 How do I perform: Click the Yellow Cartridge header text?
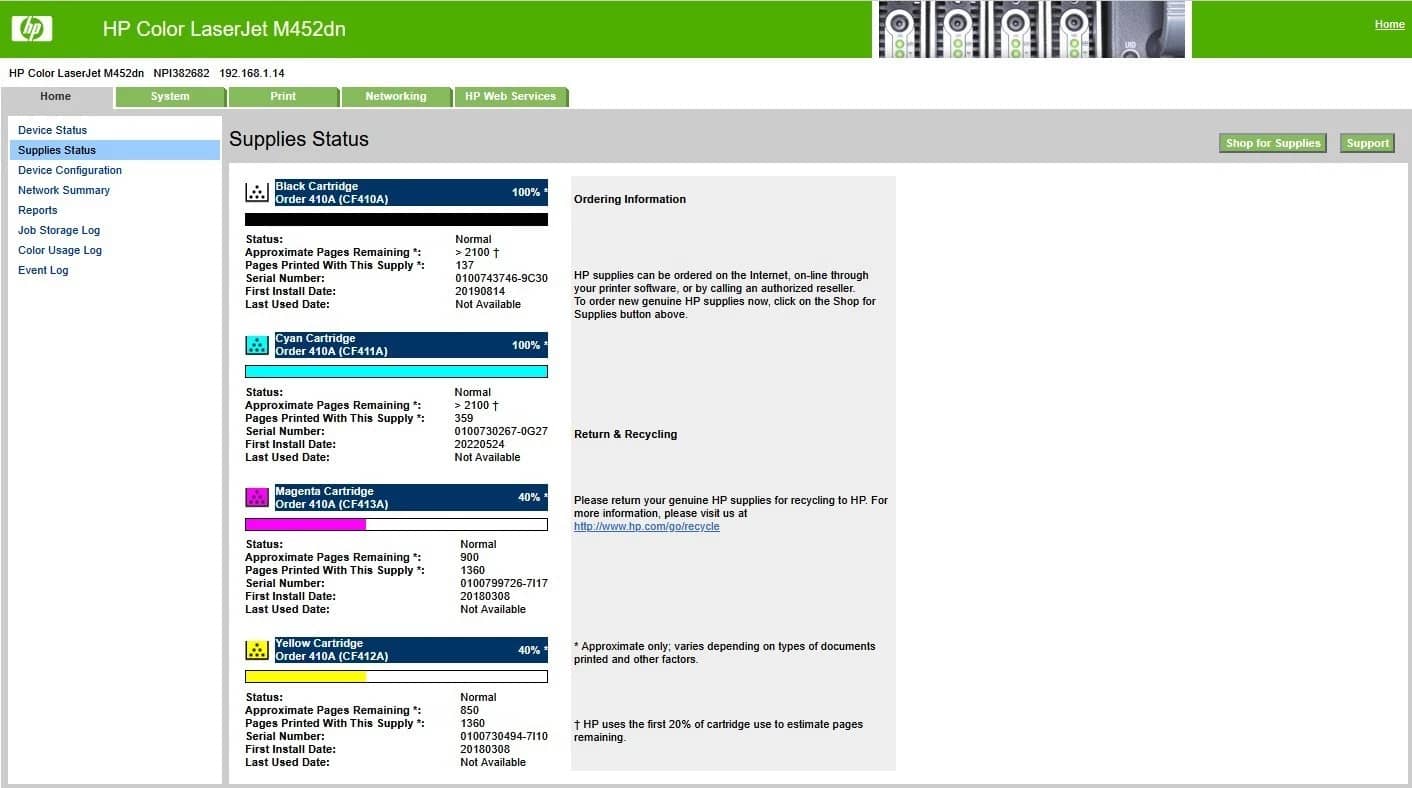[319, 643]
